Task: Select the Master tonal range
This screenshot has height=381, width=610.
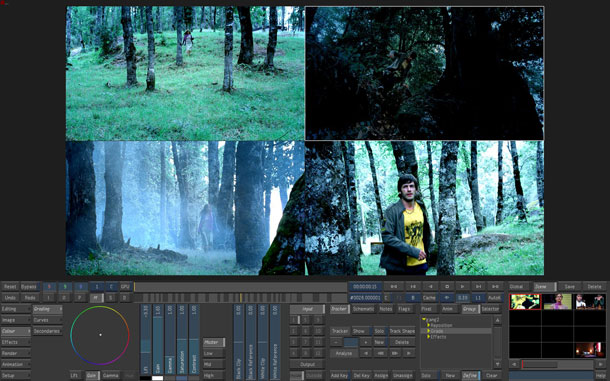Action: 213,342
